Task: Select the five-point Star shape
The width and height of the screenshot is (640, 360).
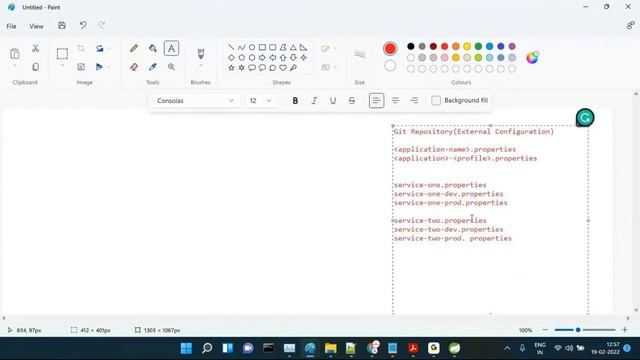Action: pos(231,68)
